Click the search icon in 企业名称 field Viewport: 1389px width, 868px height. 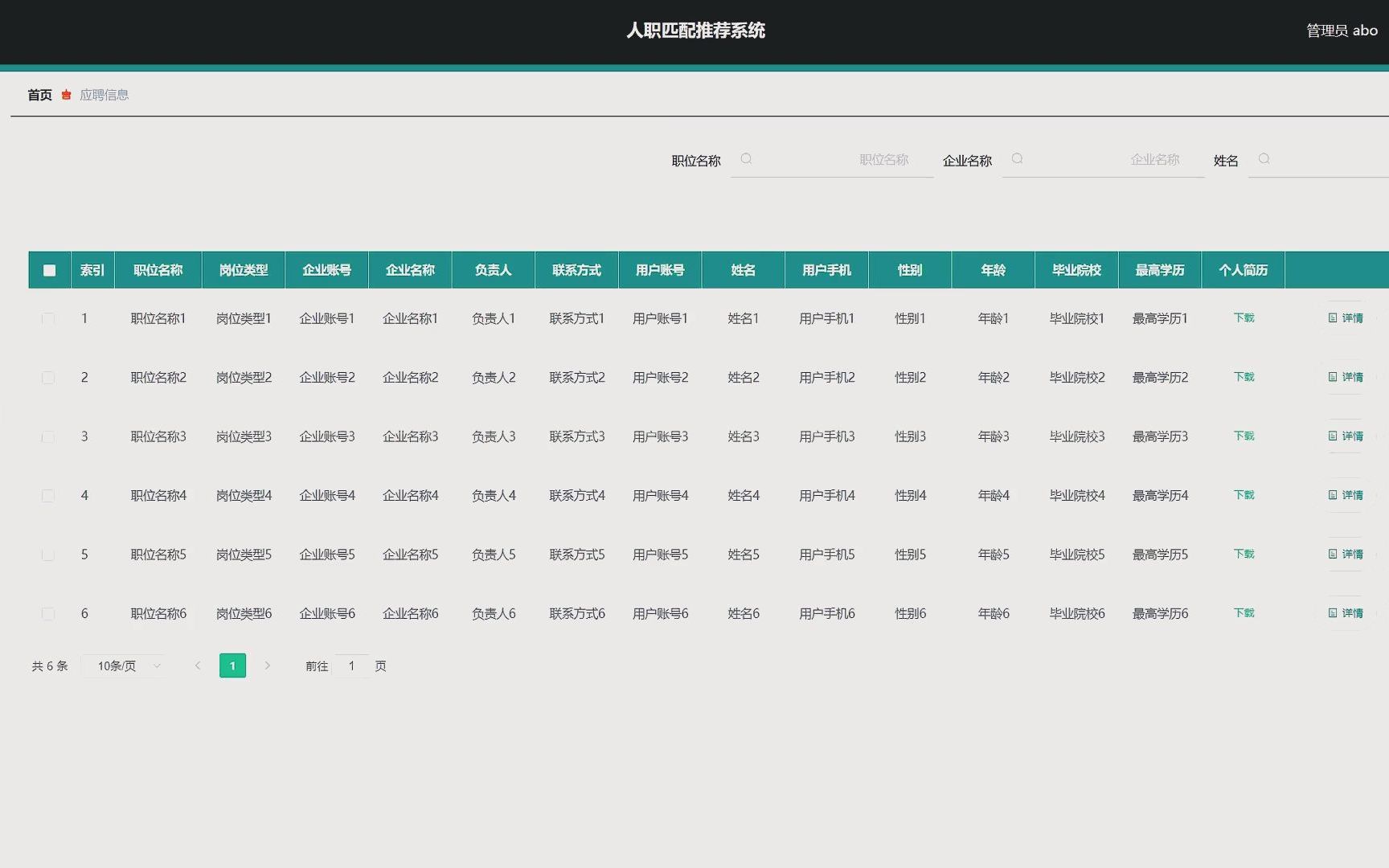pyautogui.click(x=1017, y=159)
